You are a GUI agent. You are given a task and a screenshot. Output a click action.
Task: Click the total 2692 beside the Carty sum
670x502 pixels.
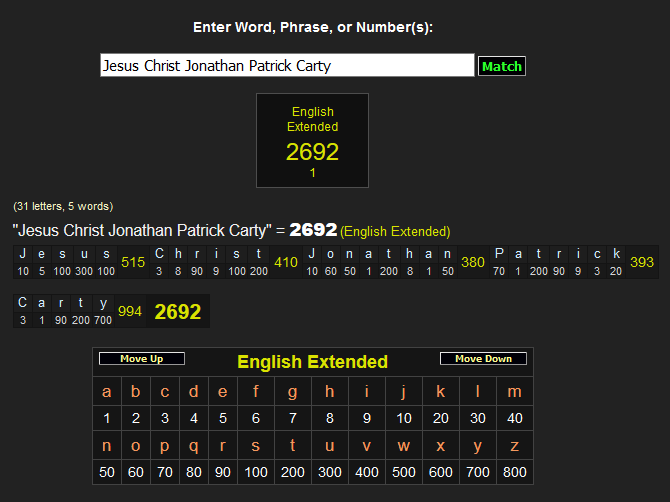pos(177,312)
